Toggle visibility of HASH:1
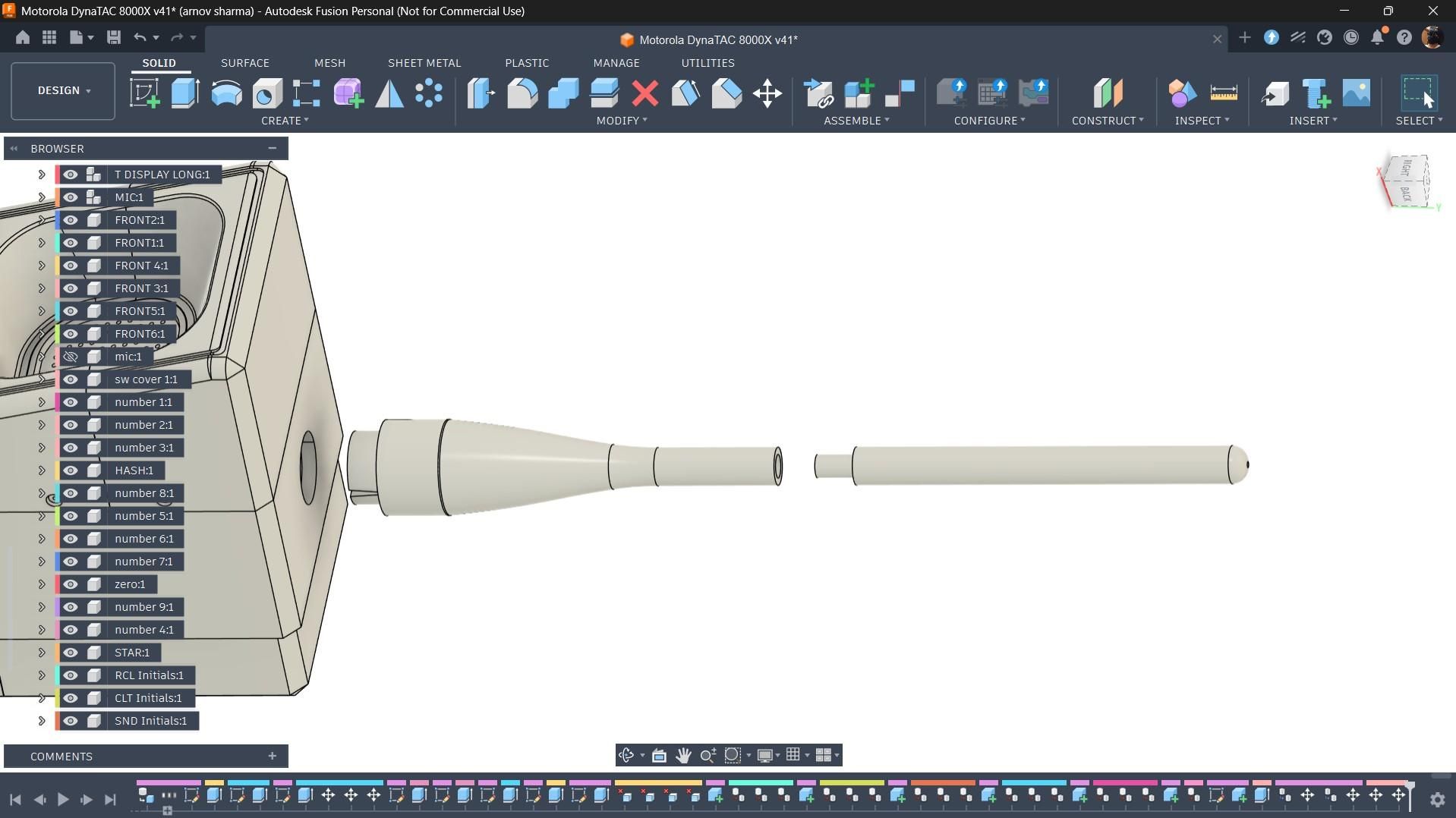The height and width of the screenshot is (818, 1456). (x=71, y=470)
